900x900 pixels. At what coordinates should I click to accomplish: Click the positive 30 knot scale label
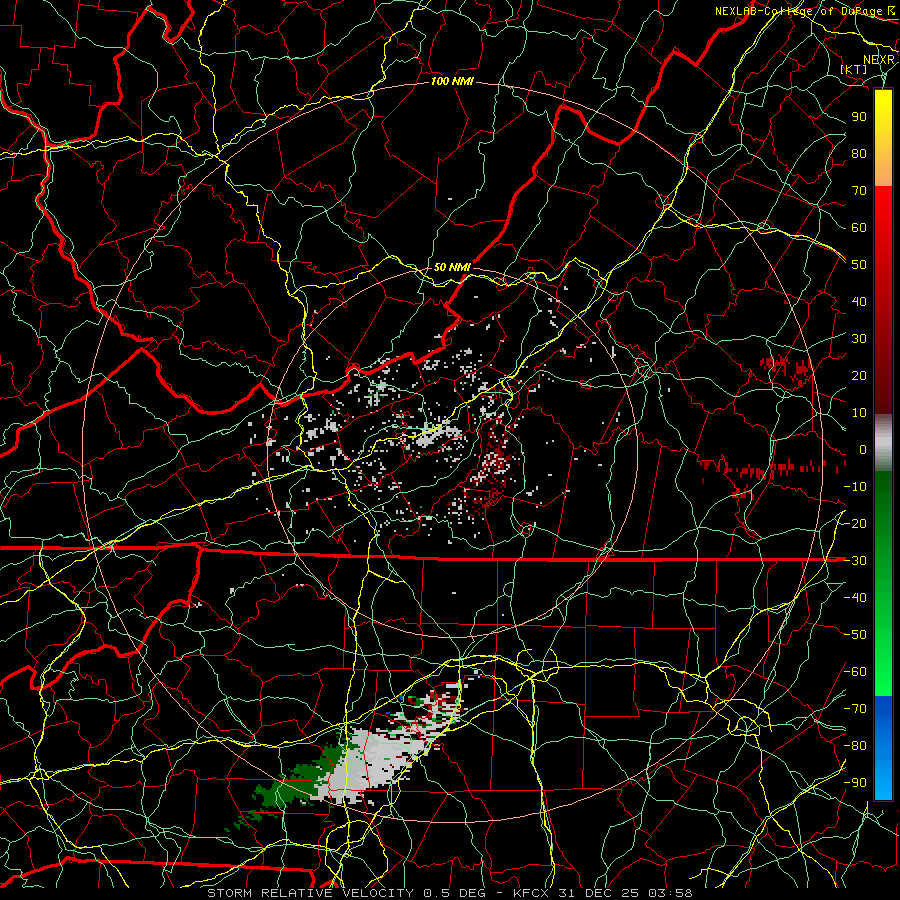[x=859, y=339]
